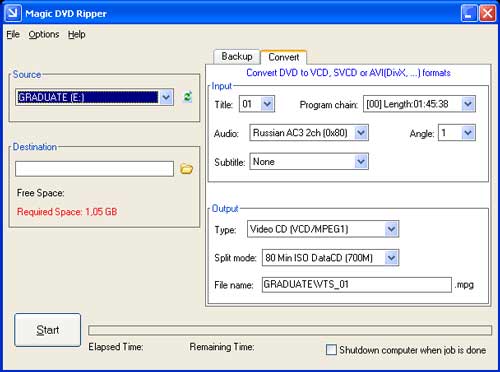The width and height of the screenshot is (500, 372).
Task: Expand the Source drive dropdown
Action: [166, 97]
